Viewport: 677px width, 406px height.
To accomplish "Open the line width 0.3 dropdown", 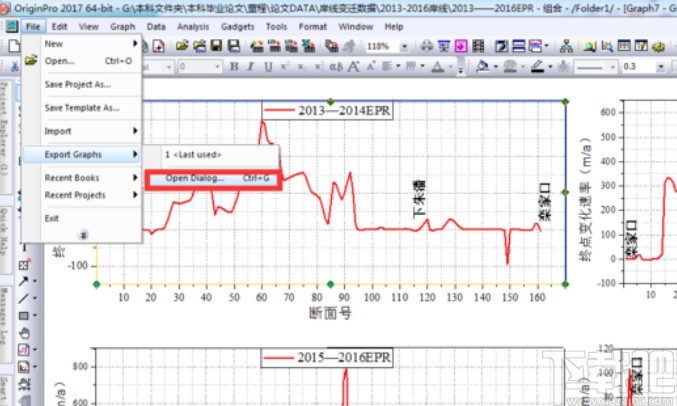I will [x=660, y=67].
